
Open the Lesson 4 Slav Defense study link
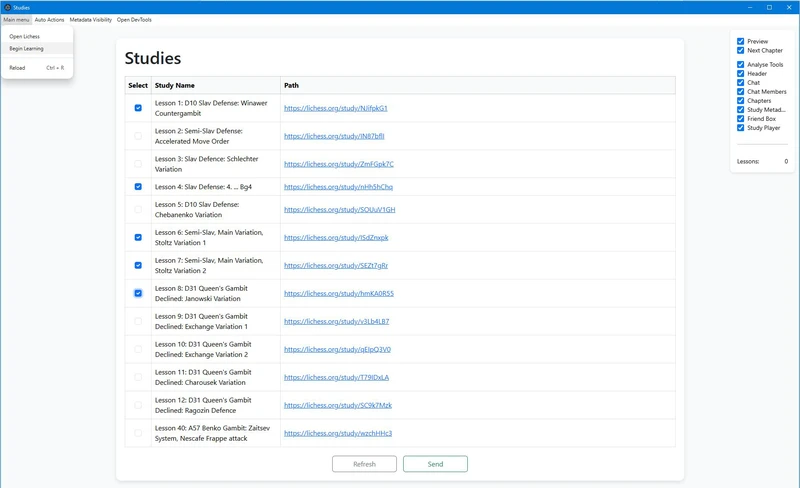pyautogui.click(x=338, y=186)
